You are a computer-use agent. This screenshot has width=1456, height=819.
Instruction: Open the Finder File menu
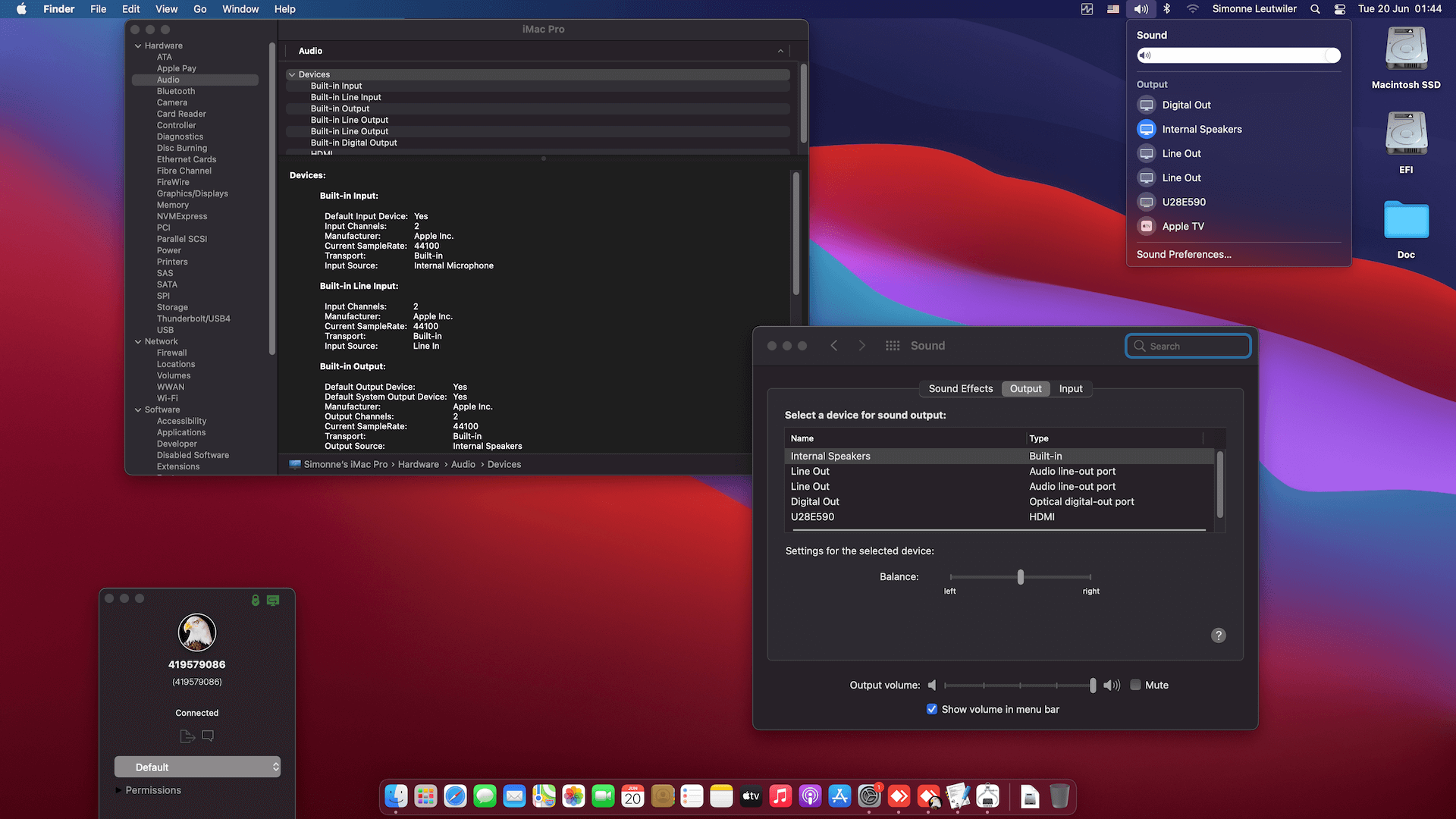pyautogui.click(x=98, y=9)
